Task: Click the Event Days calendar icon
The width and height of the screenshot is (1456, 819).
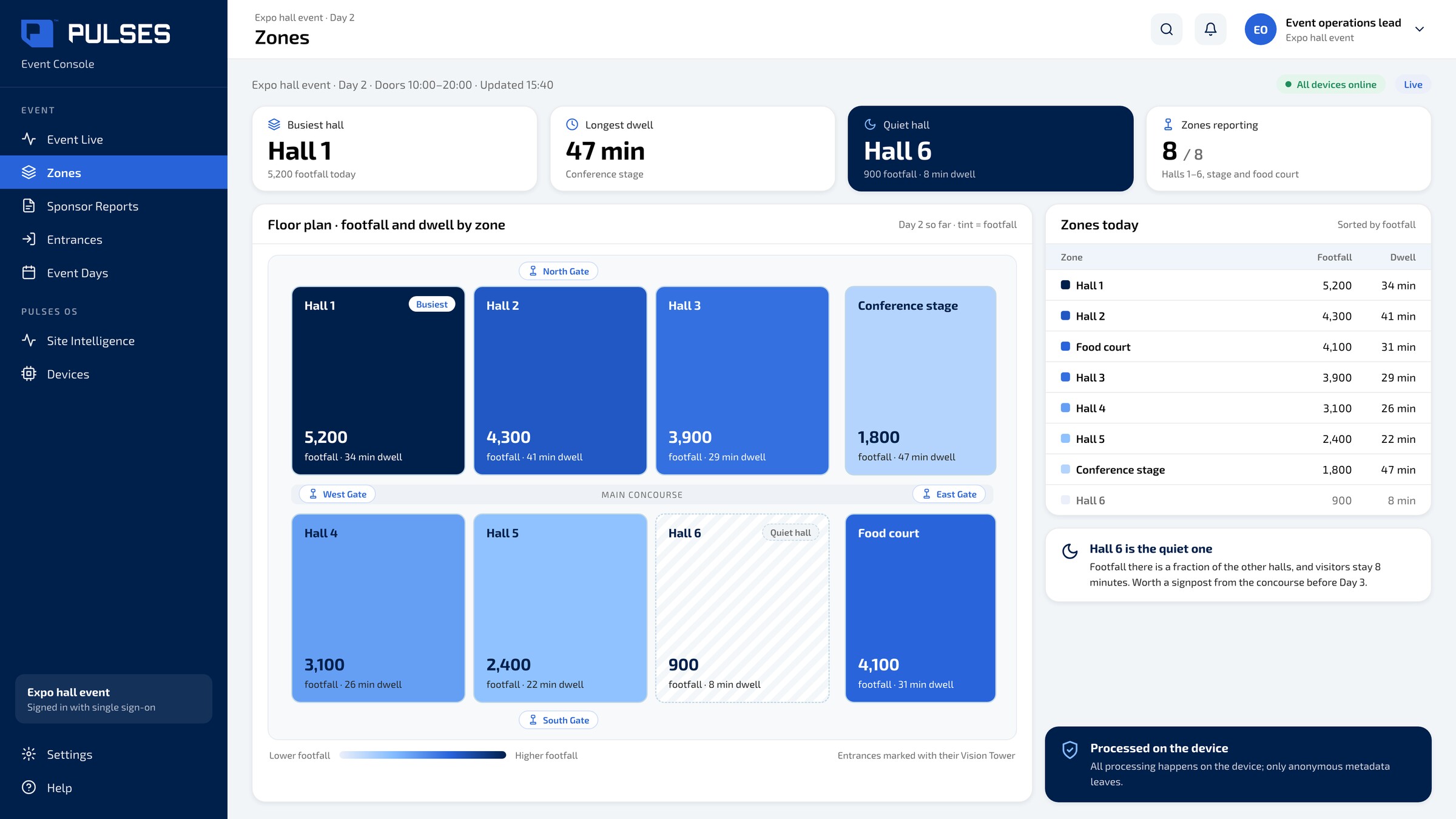Action: (x=29, y=272)
